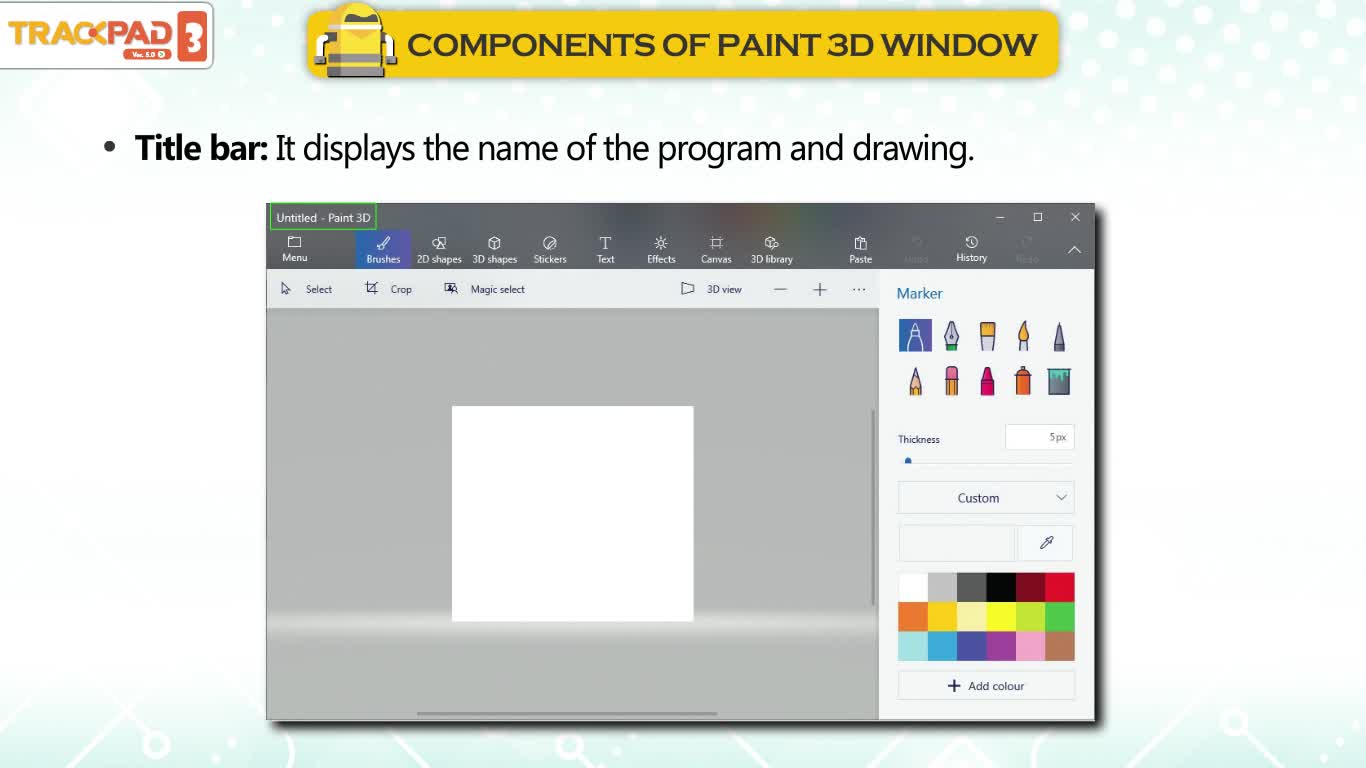Pick the purple colour swatch

coord(1001,646)
